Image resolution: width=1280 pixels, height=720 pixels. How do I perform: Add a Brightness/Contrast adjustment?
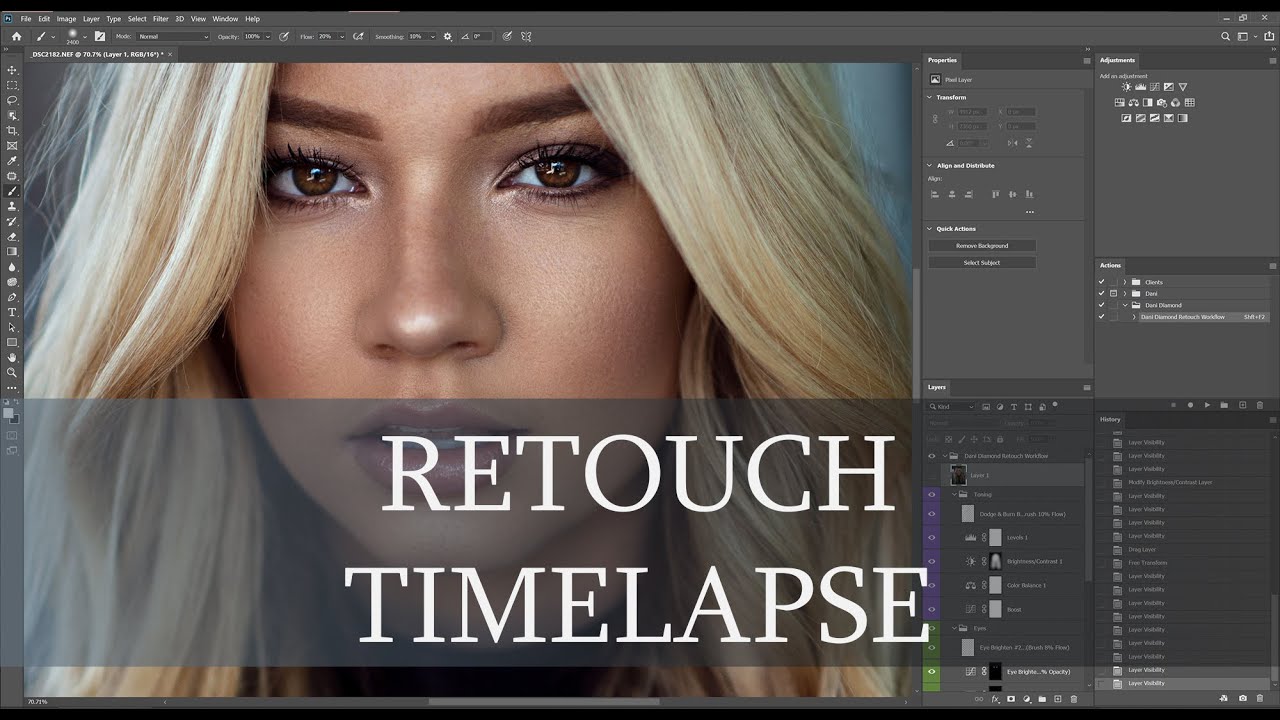[1125, 87]
